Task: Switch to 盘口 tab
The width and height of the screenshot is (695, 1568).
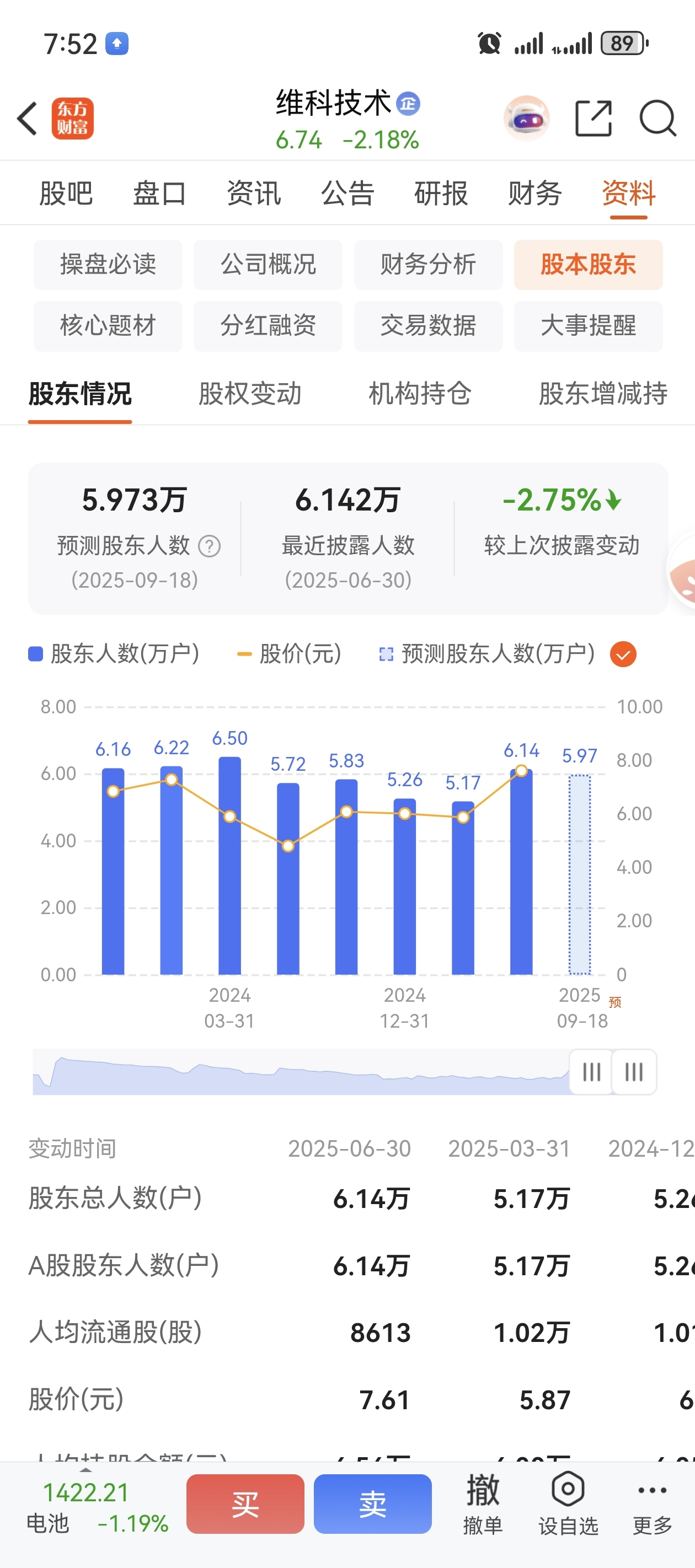Action: point(159,194)
